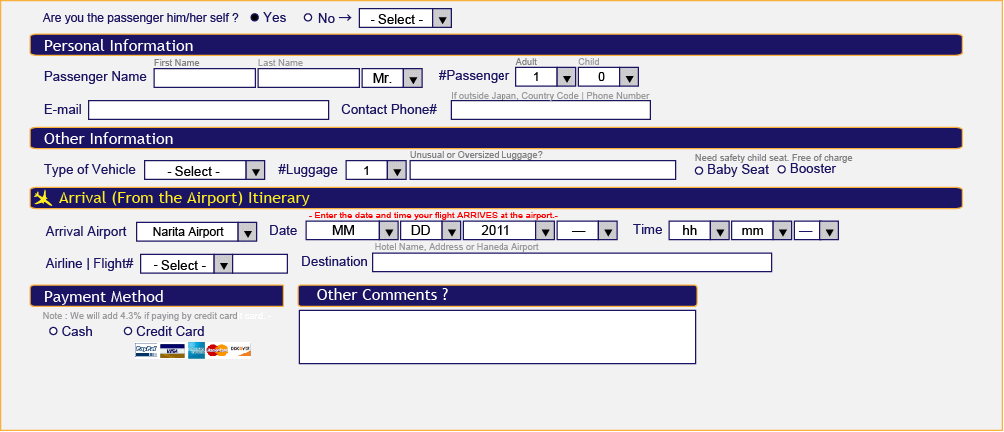
Task: Click the American Express card logo
Action: [197, 350]
